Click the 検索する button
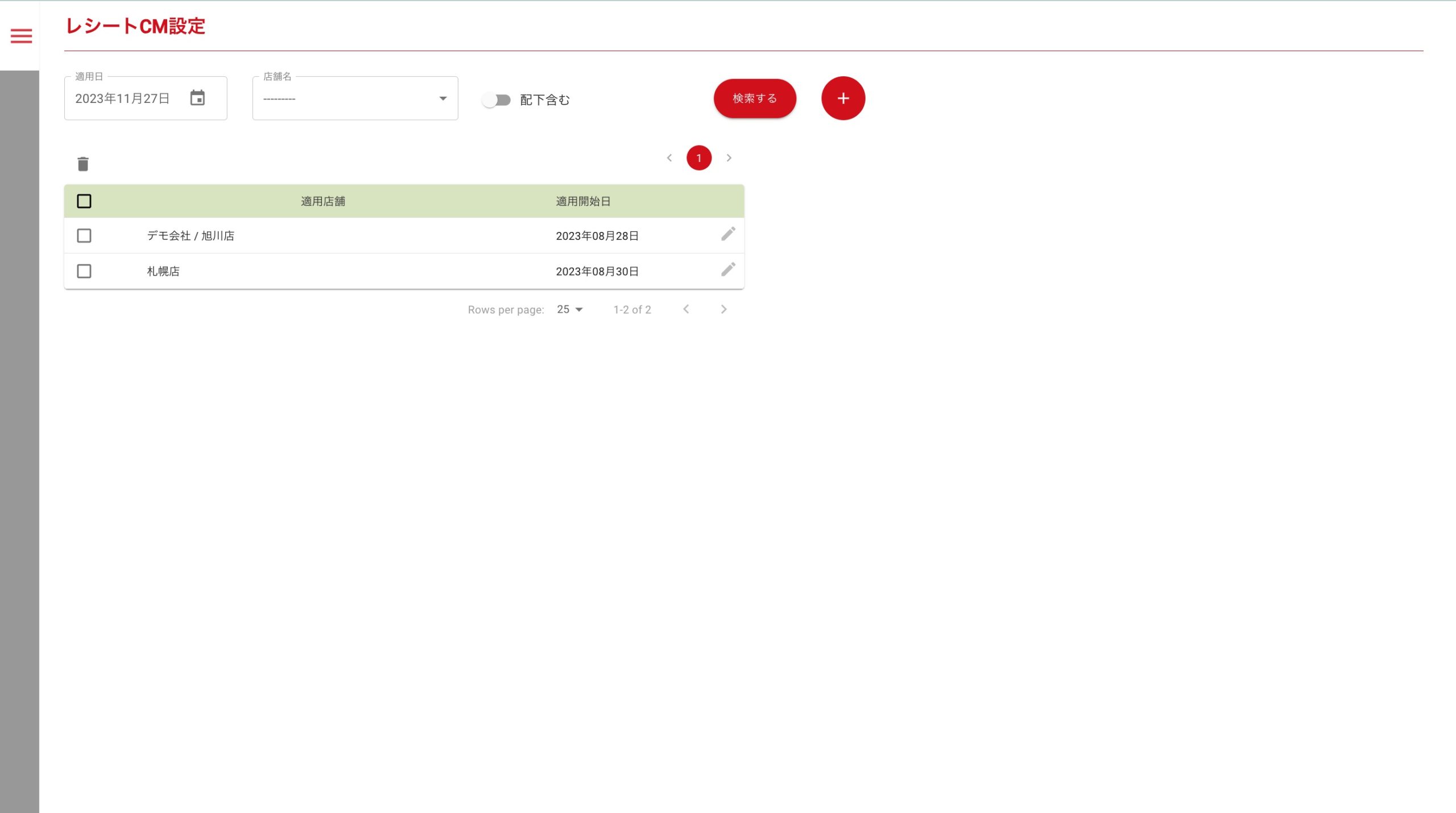 (x=755, y=98)
